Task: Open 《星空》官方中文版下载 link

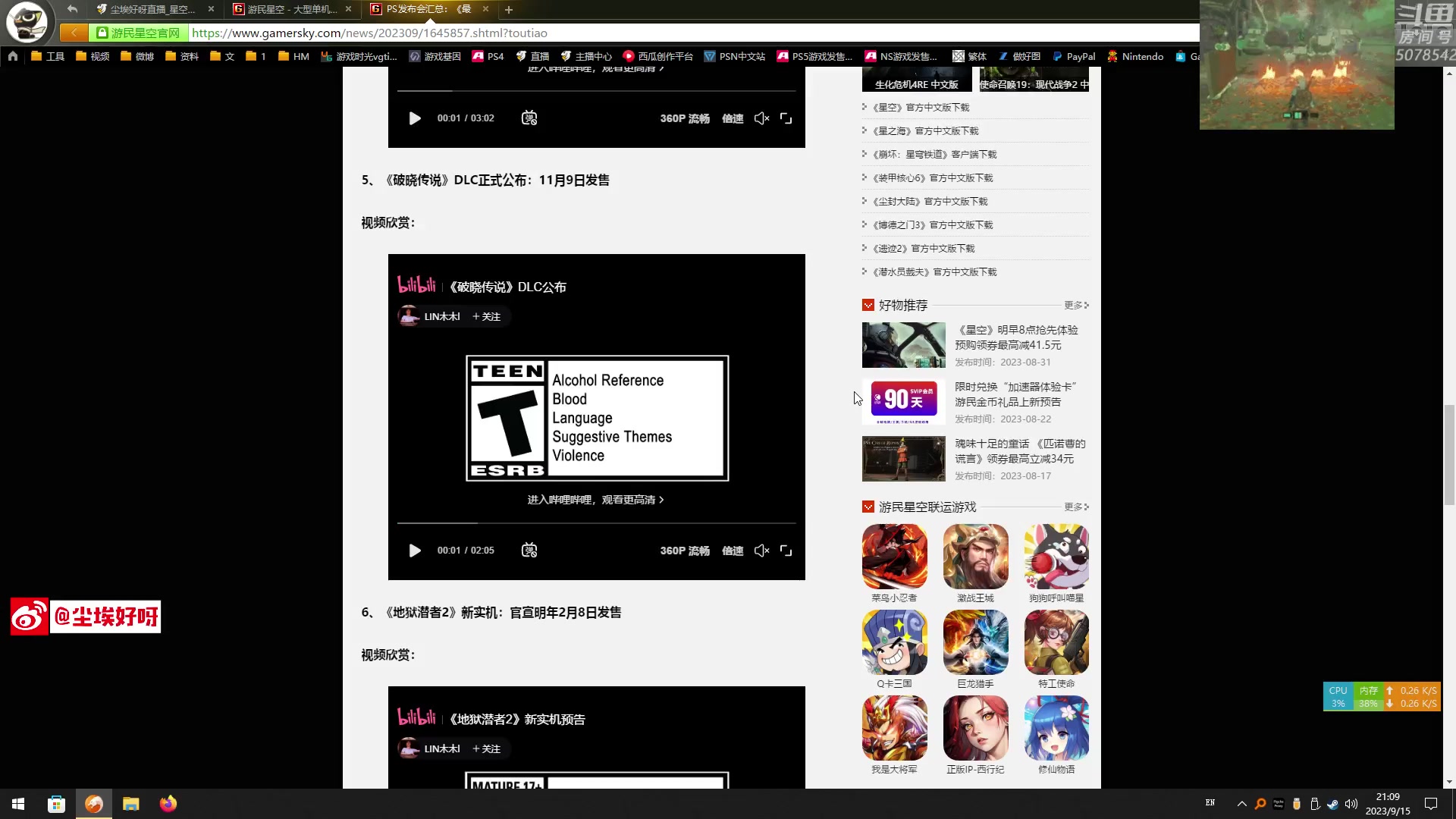Action: (921, 108)
